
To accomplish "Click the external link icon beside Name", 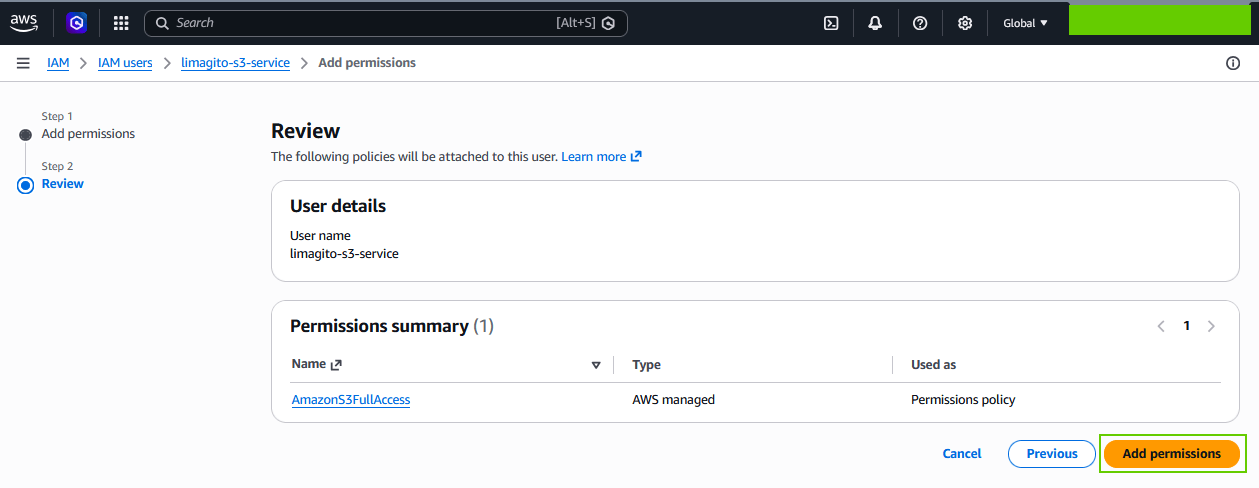I will pos(336,365).
